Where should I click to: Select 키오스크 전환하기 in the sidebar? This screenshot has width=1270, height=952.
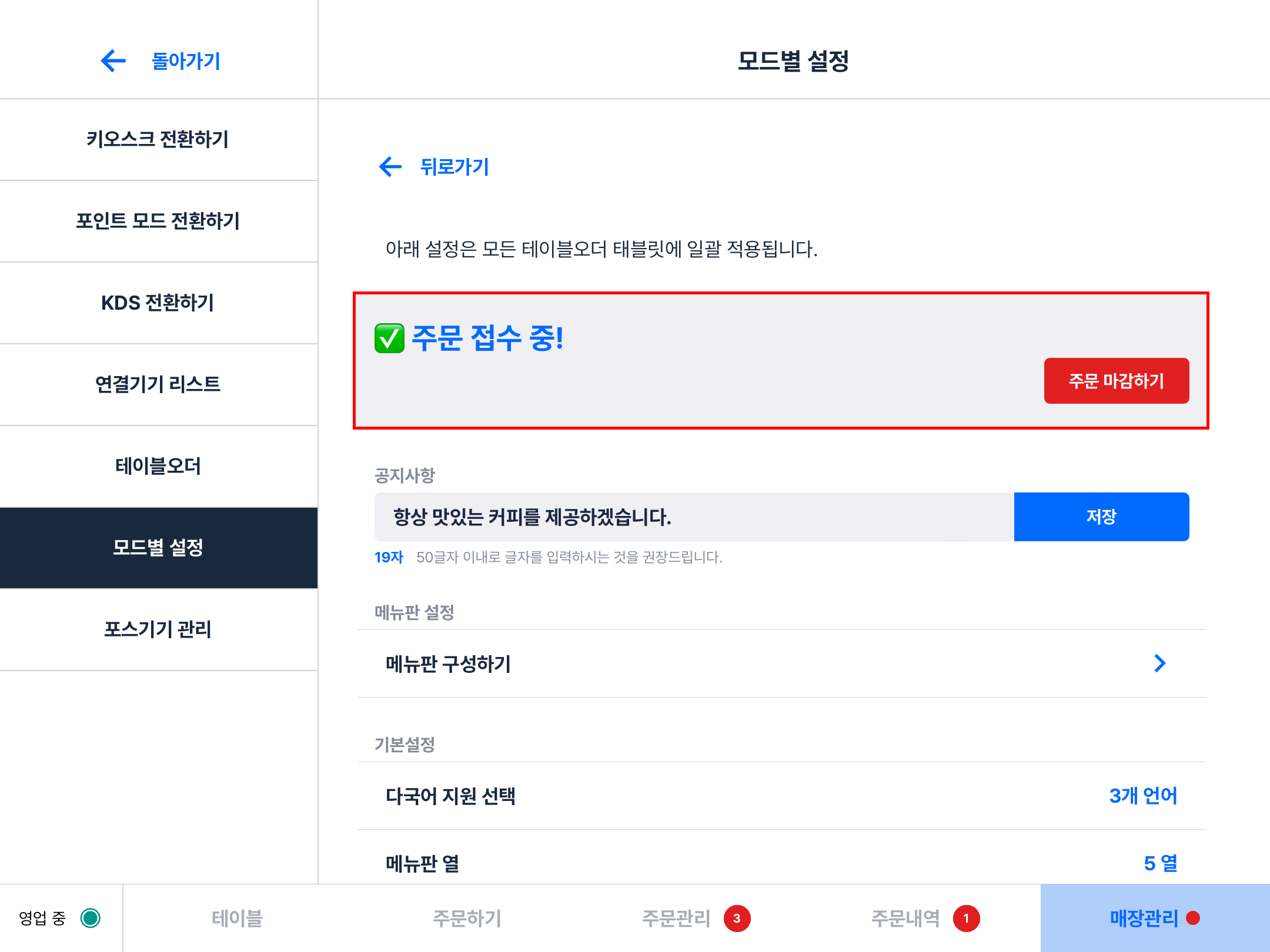[x=158, y=139]
